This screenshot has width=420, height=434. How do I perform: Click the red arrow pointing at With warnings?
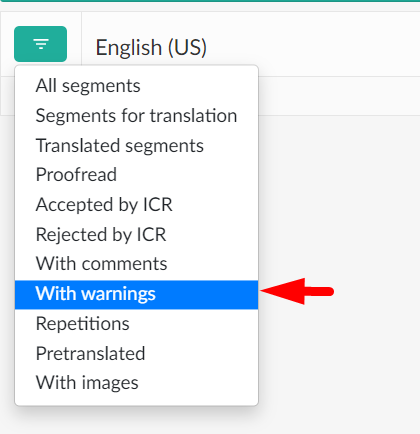click(x=297, y=291)
